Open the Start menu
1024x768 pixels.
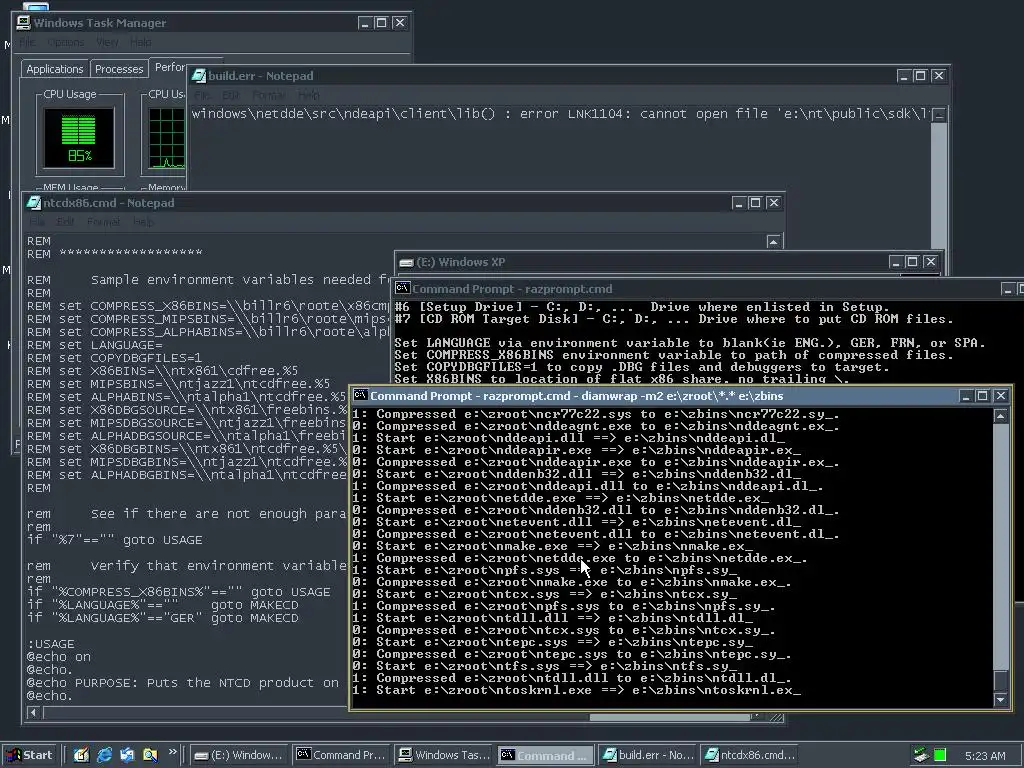[x=29, y=755]
